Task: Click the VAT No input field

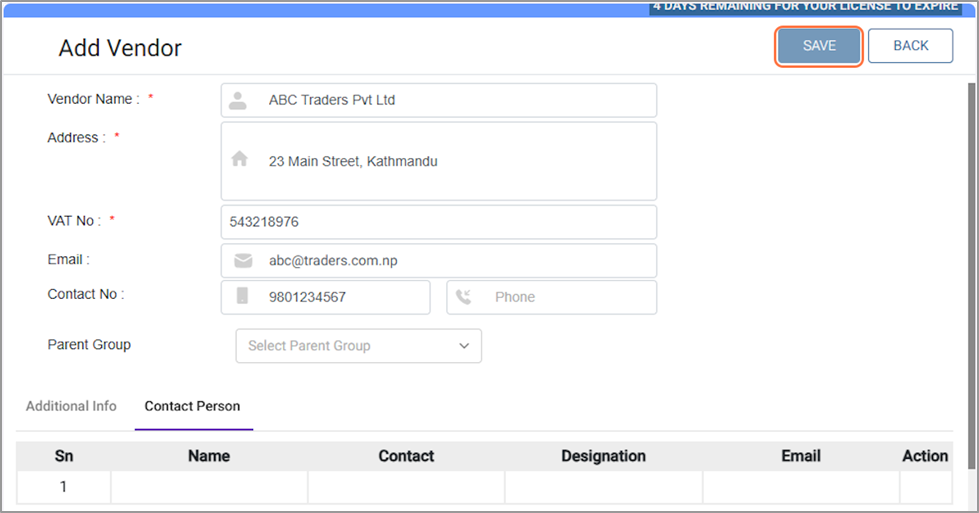Action: pyautogui.click(x=438, y=222)
